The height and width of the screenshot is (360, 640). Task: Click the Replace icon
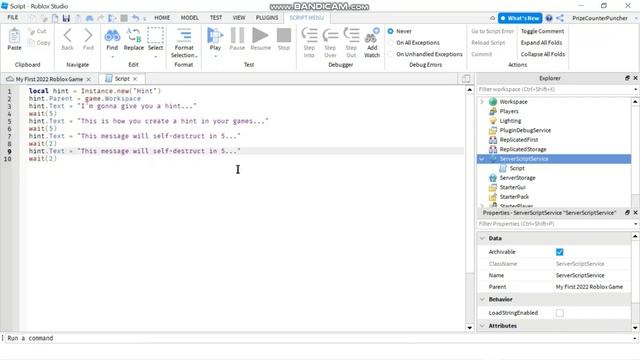click(x=134, y=36)
